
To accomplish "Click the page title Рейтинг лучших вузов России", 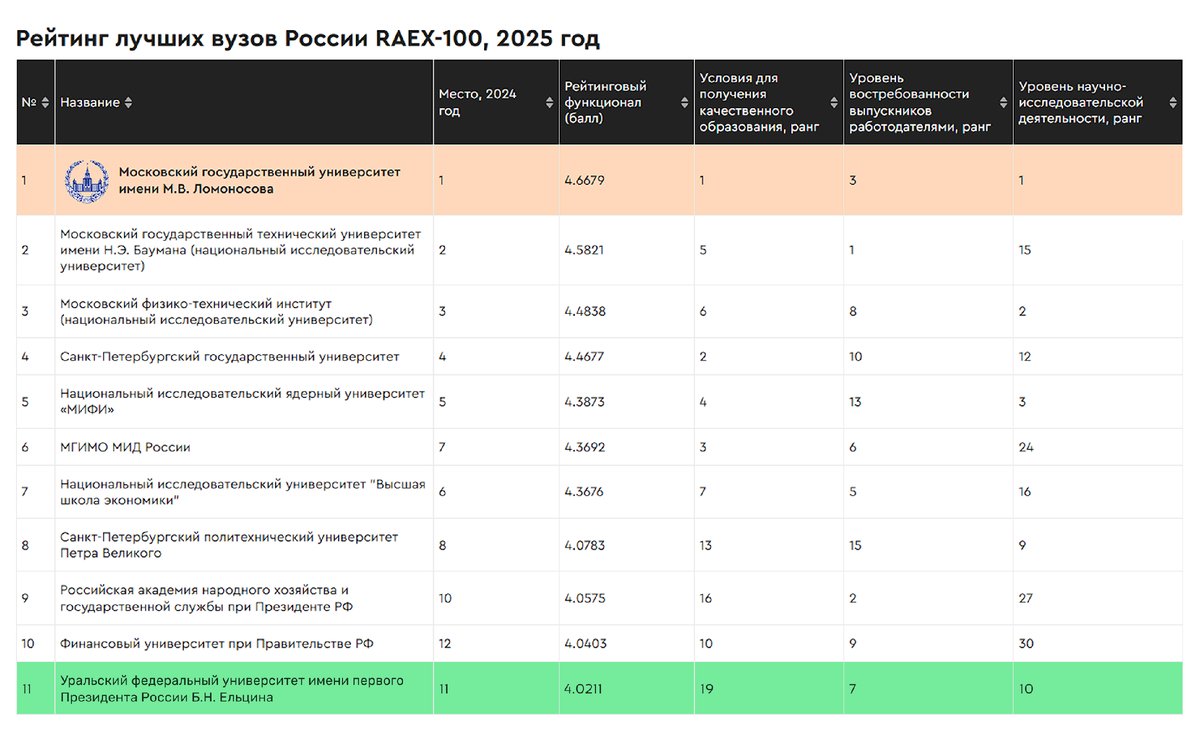I will click(x=308, y=39).
